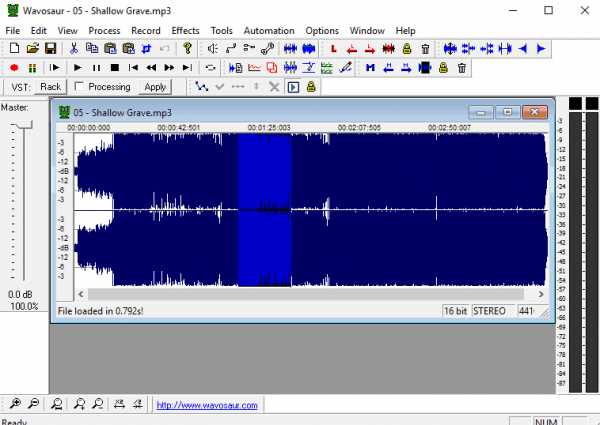The image size is (600, 425).
Task: Click the zoom out magnifier icon
Action: click(x=33, y=404)
